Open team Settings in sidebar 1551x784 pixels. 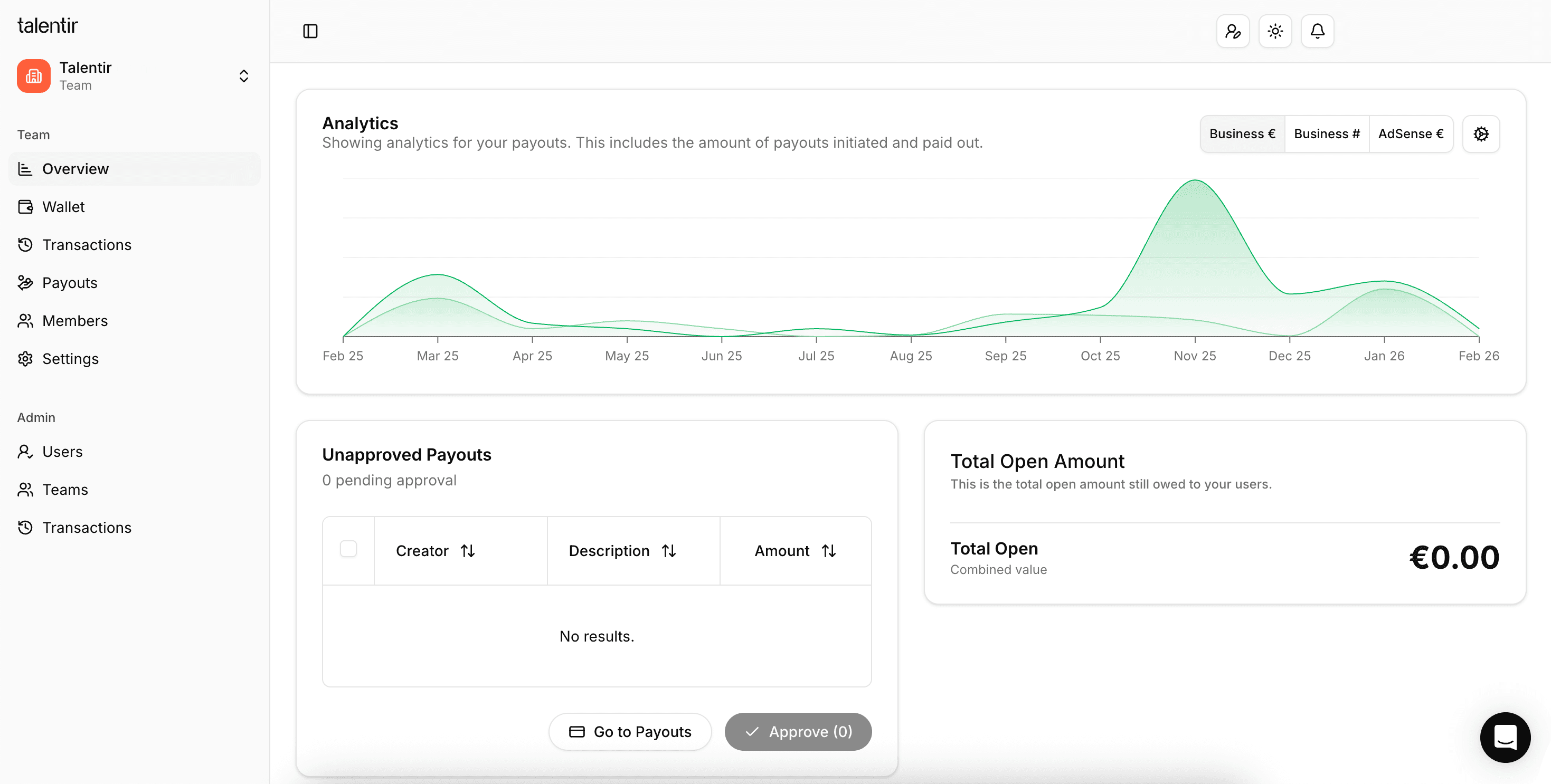pyautogui.click(x=70, y=359)
